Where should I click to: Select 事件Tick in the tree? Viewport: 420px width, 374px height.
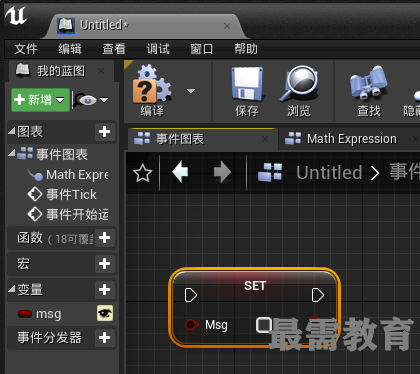click(x=63, y=194)
